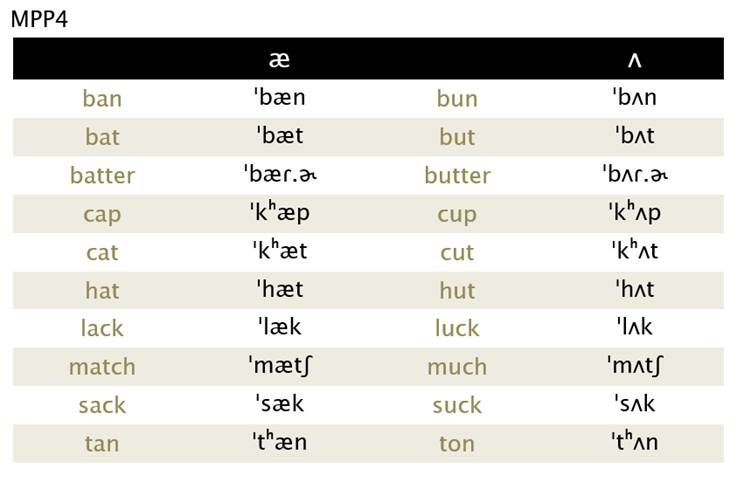Pick the word 'luck'
The width and height of the screenshot is (737, 482).
point(457,329)
